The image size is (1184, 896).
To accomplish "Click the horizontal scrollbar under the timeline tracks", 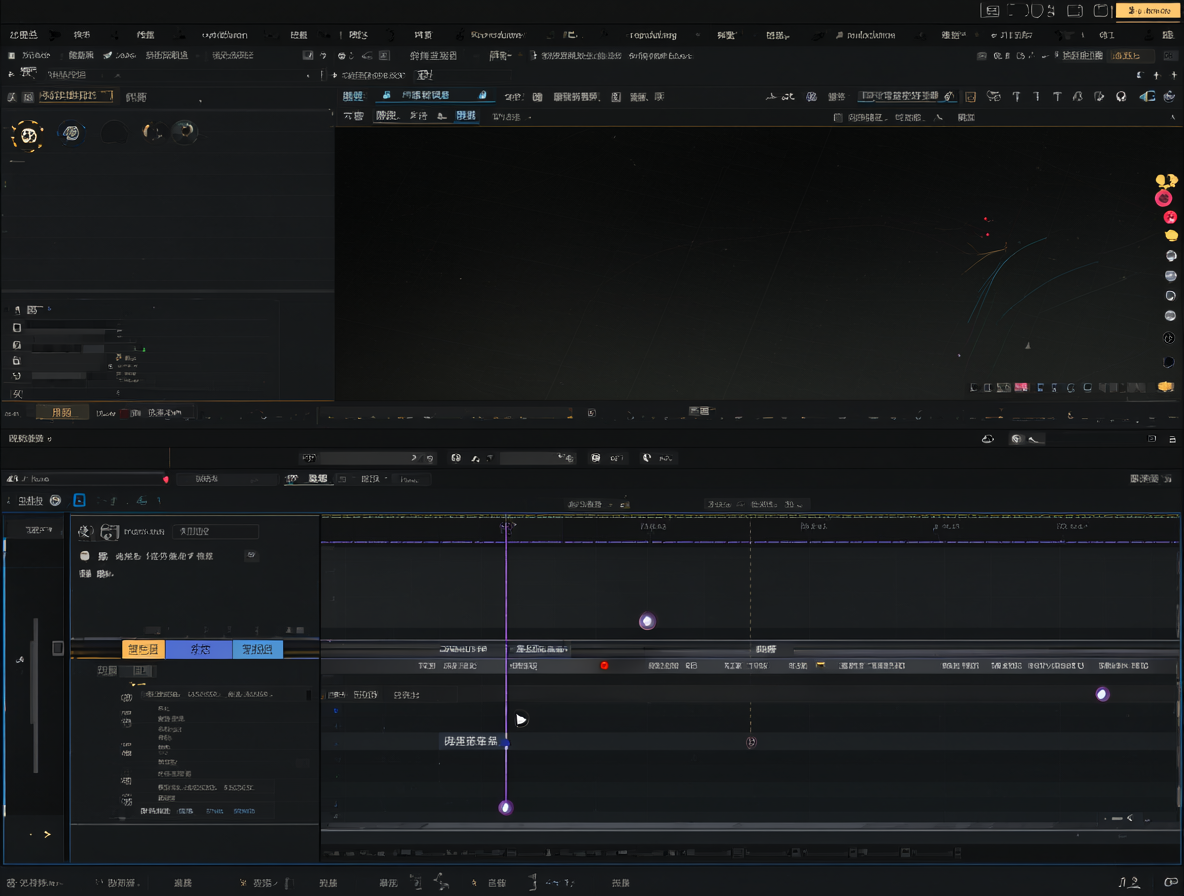I will click(748, 827).
